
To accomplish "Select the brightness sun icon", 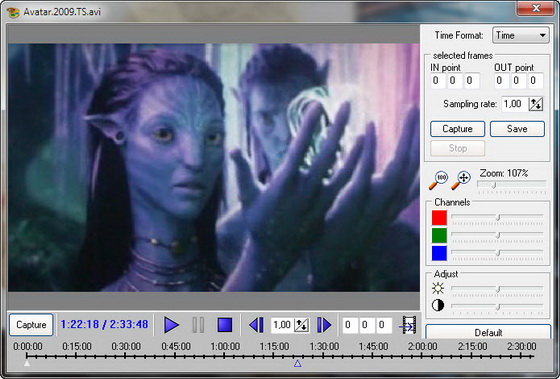I will (x=438, y=288).
